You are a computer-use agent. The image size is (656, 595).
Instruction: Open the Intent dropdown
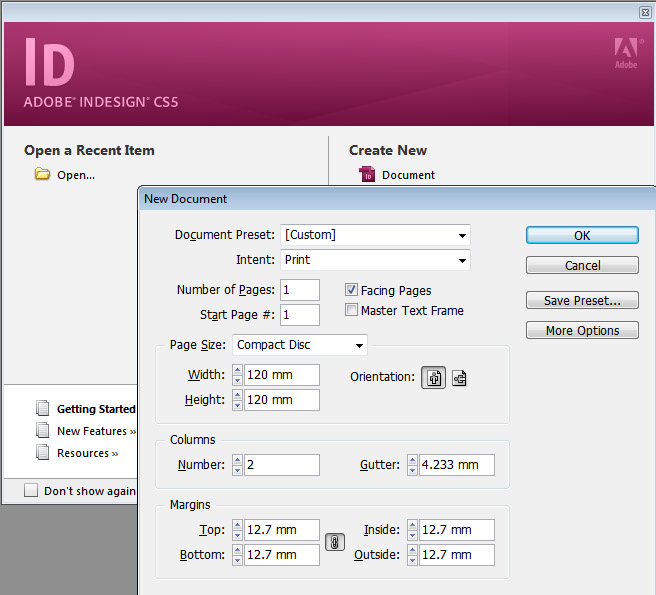point(375,260)
